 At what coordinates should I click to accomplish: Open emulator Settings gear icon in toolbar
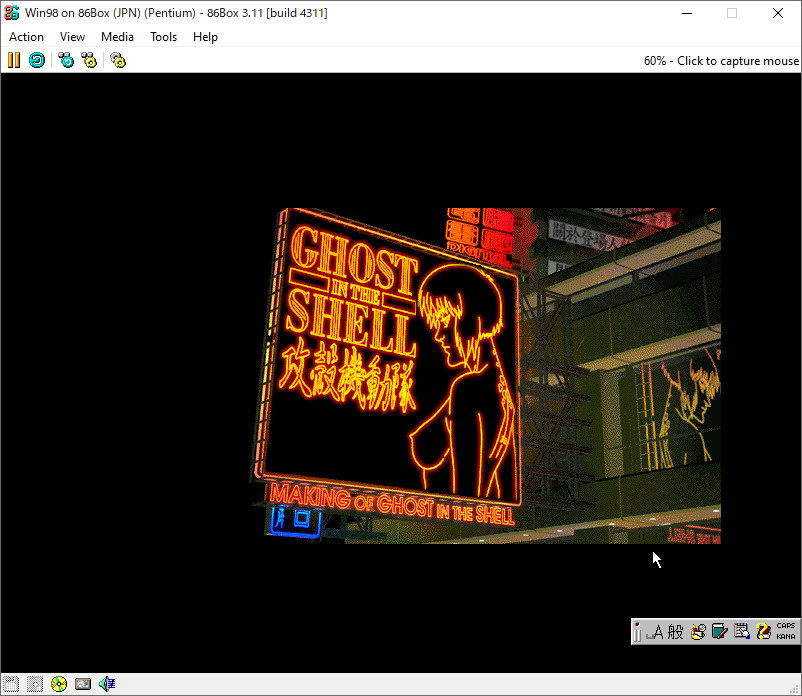click(x=118, y=60)
